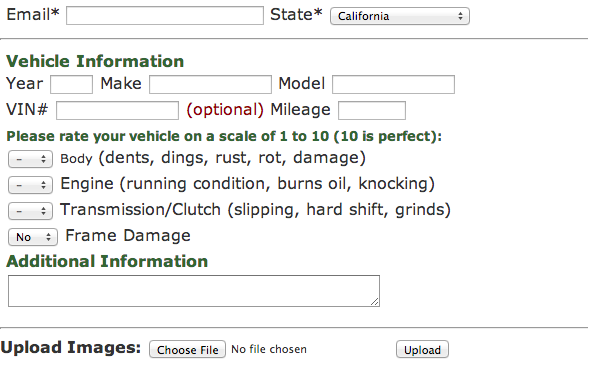Focus the Make text field
Image resolution: width=590 pixels, height=368 pixels.
[x=210, y=84]
